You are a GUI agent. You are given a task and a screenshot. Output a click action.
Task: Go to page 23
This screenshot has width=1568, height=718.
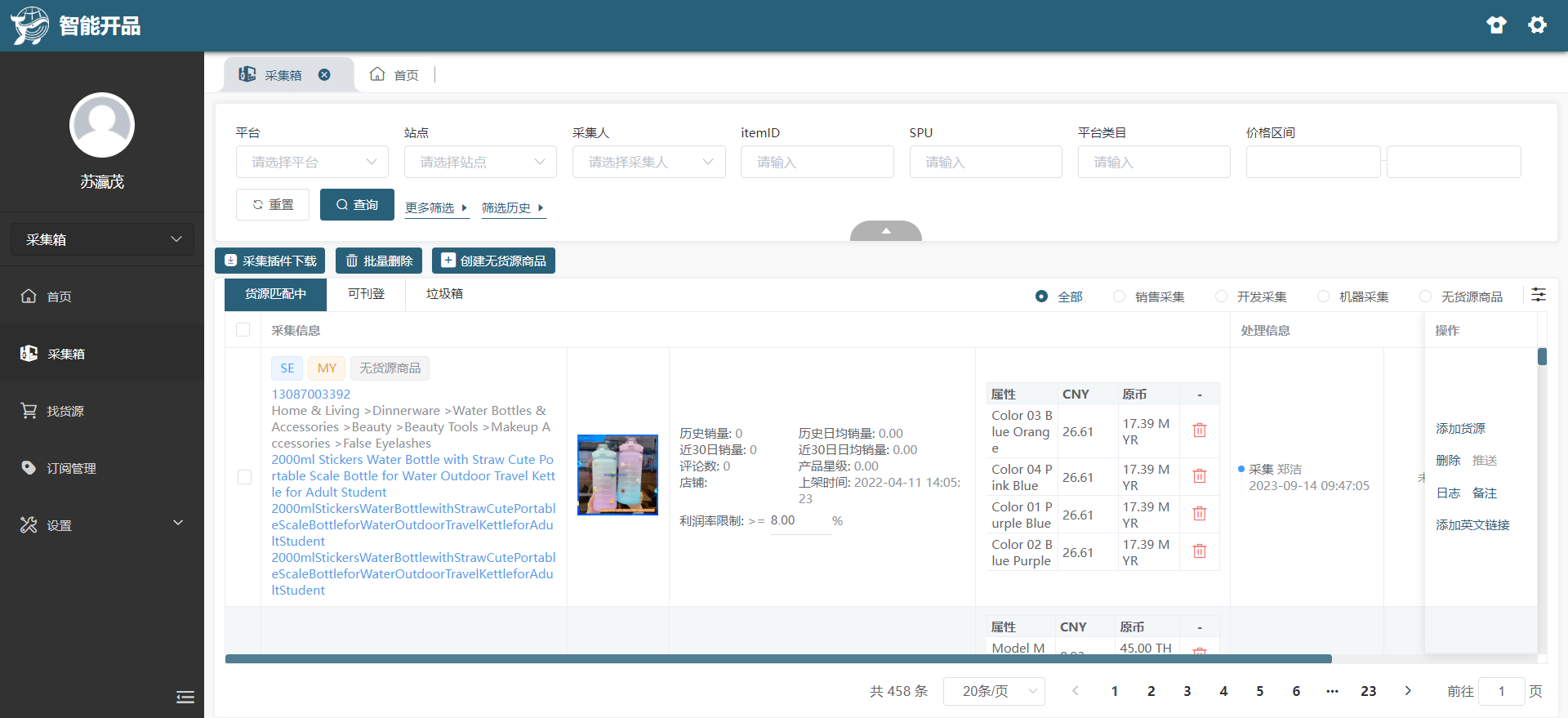point(1368,691)
